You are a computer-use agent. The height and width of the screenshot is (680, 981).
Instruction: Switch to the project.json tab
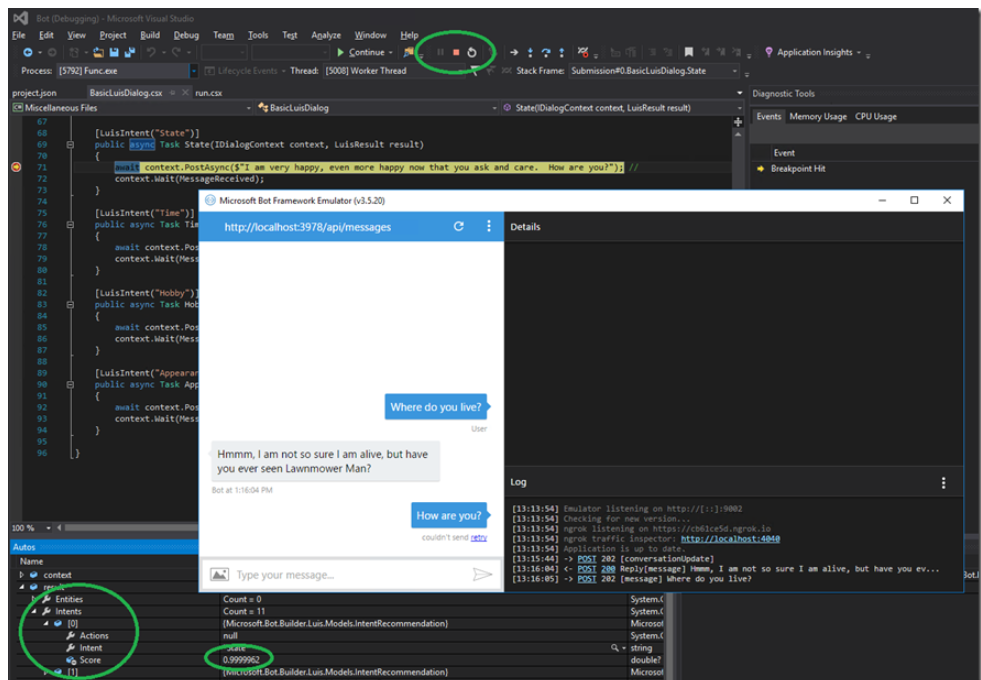(x=34, y=93)
